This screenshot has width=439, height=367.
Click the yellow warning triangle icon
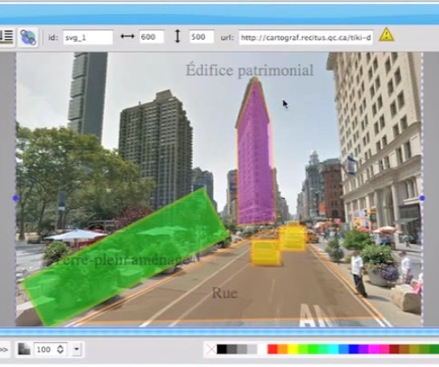click(x=386, y=35)
